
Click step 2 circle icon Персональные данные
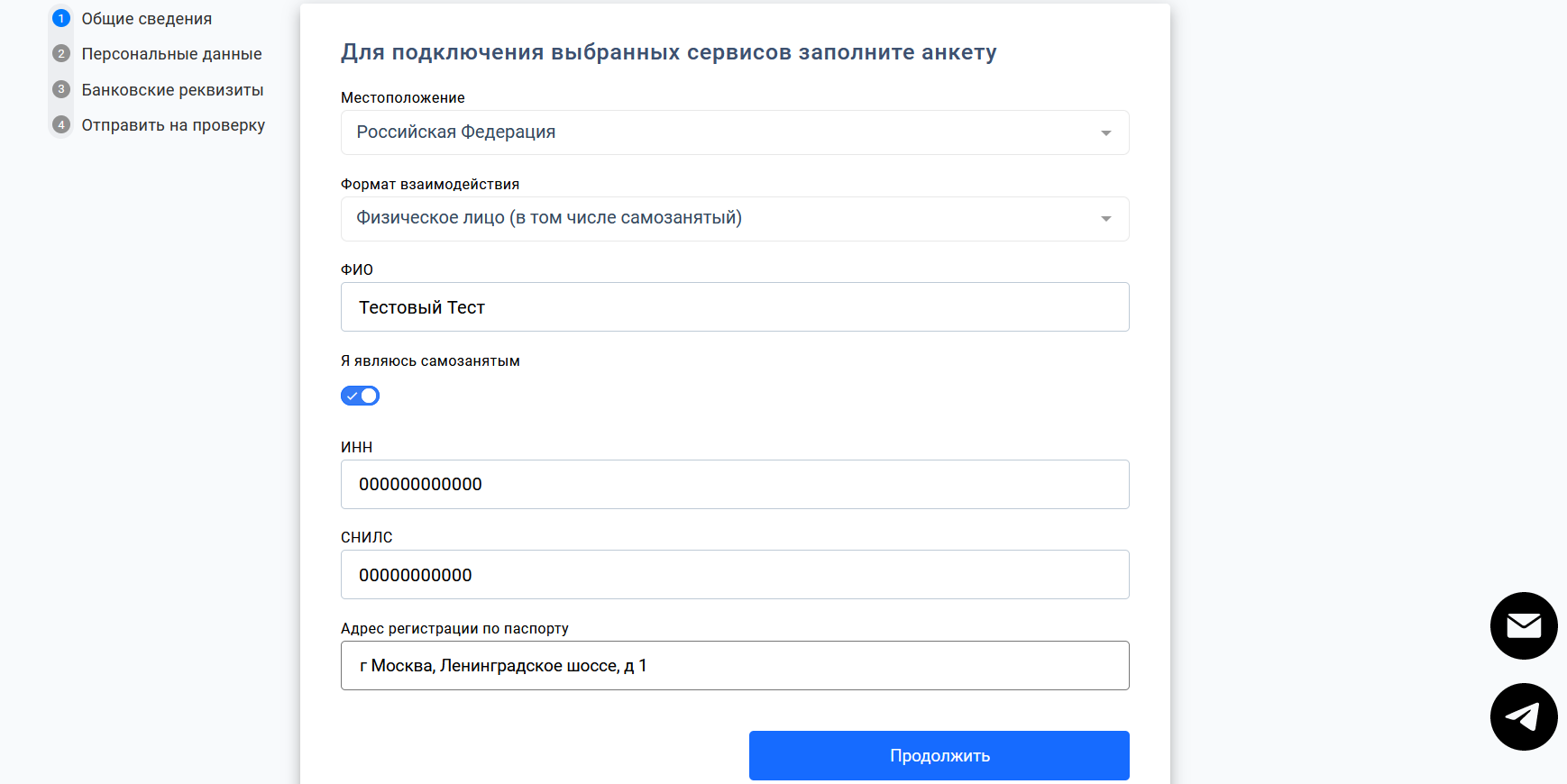(60, 53)
